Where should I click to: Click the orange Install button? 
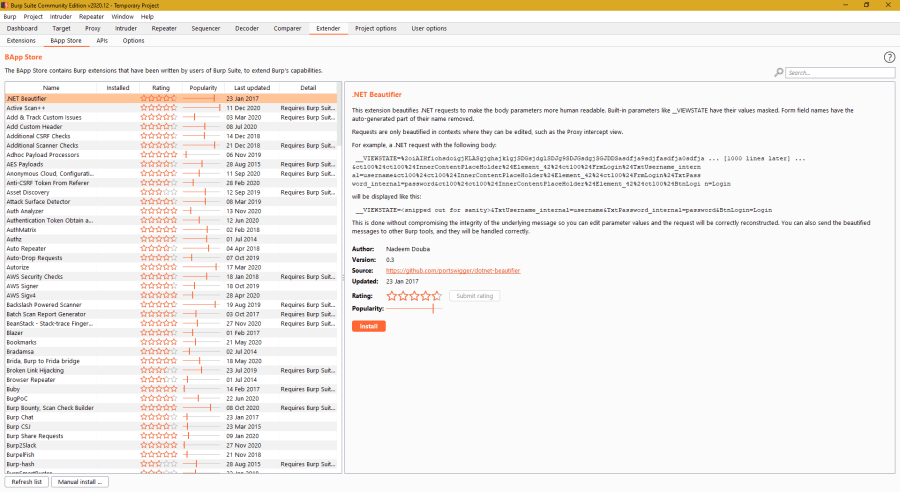coord(368,326)
